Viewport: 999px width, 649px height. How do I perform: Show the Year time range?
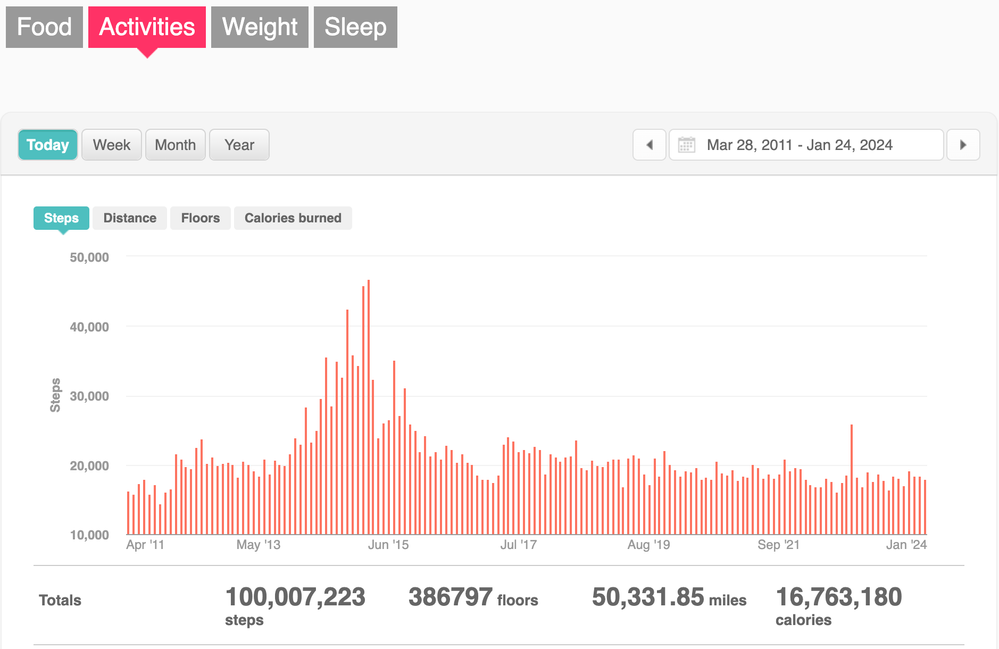tap(239, 145)
